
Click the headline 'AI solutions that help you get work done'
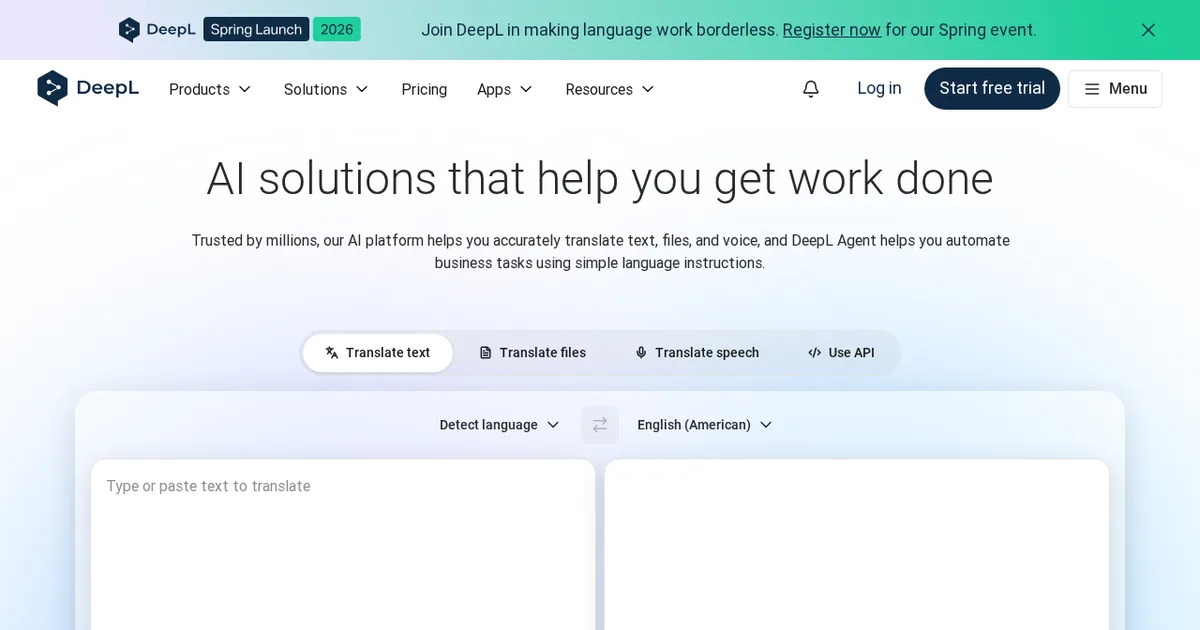pyautogui.click(x=600, y=179)
